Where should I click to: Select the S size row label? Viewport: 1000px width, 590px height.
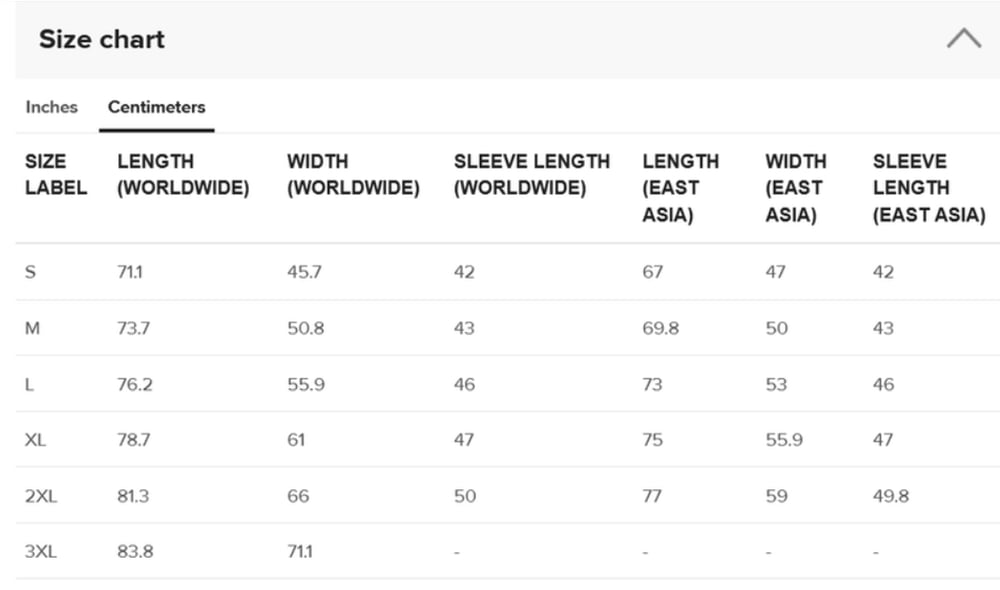pos(30,272)
